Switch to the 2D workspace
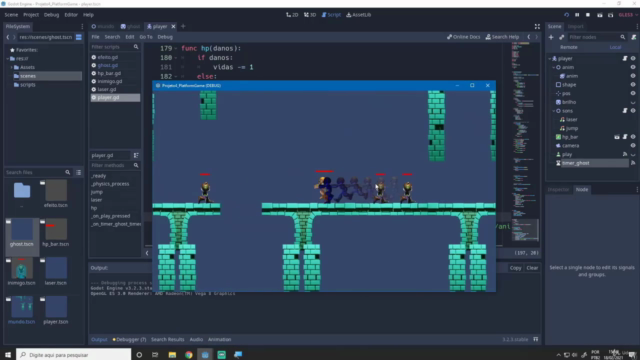Image resolution: width=640 pixels, height=360 pixels. pos(292,15)
